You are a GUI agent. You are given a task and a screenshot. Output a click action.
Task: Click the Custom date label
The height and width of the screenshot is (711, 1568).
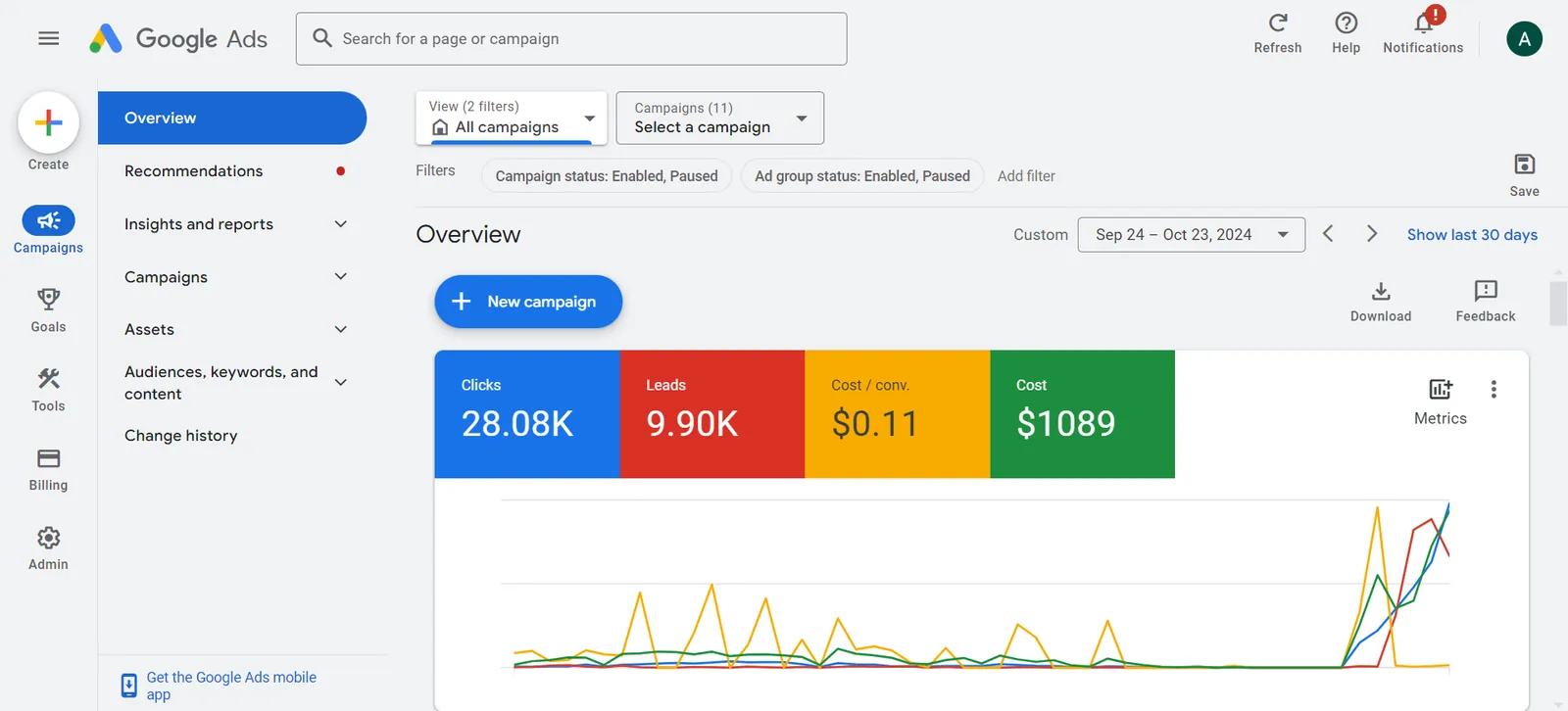point(1041,235)
